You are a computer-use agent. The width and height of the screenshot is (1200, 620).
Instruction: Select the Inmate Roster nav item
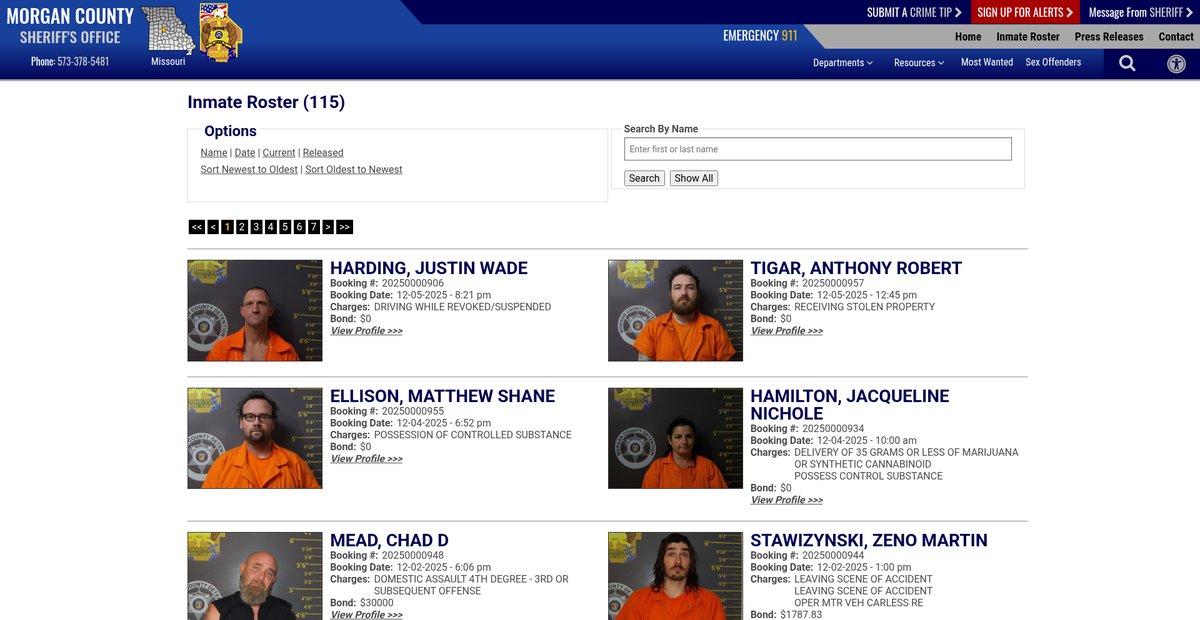pyautogui.click(x=1028, y=37)
